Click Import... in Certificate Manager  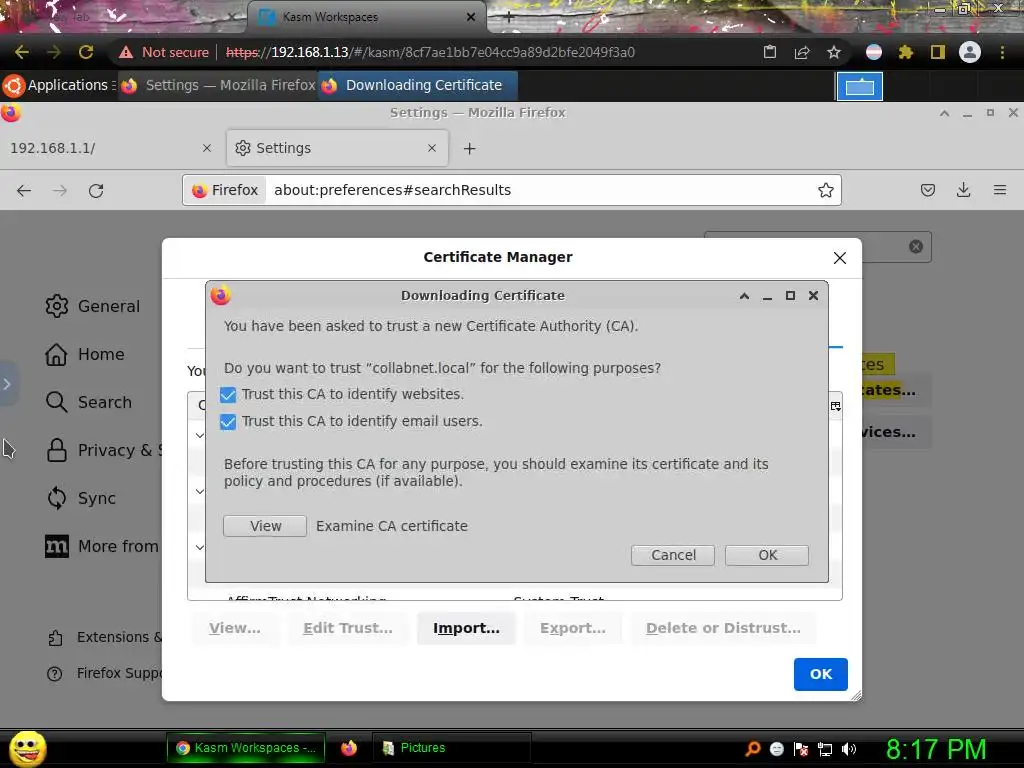(466, 628)
